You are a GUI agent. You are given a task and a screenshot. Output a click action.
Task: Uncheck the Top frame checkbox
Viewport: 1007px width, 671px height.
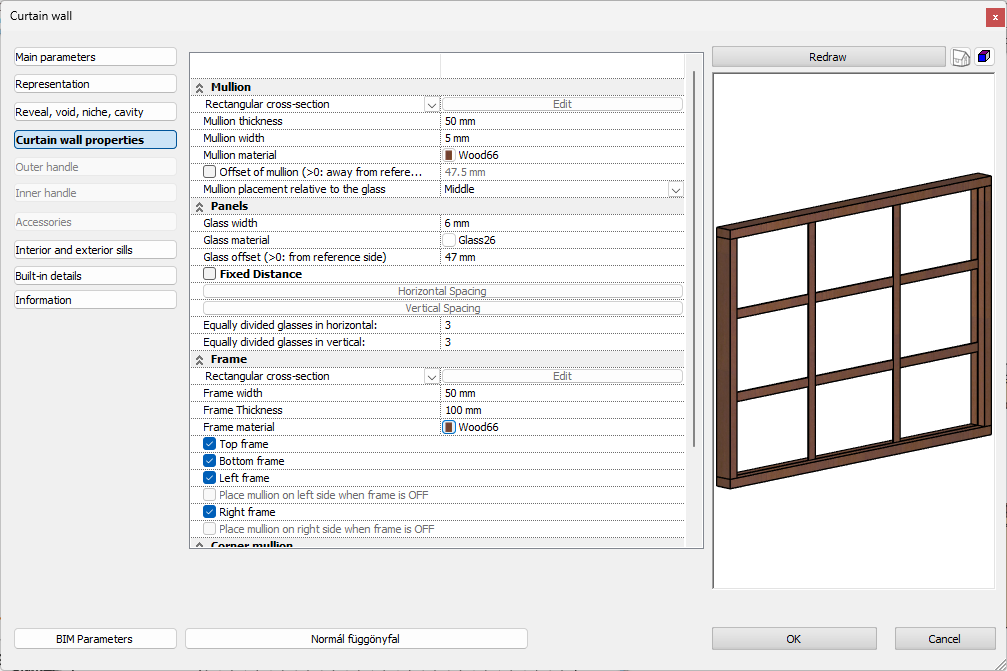click(x=209, y=444)
